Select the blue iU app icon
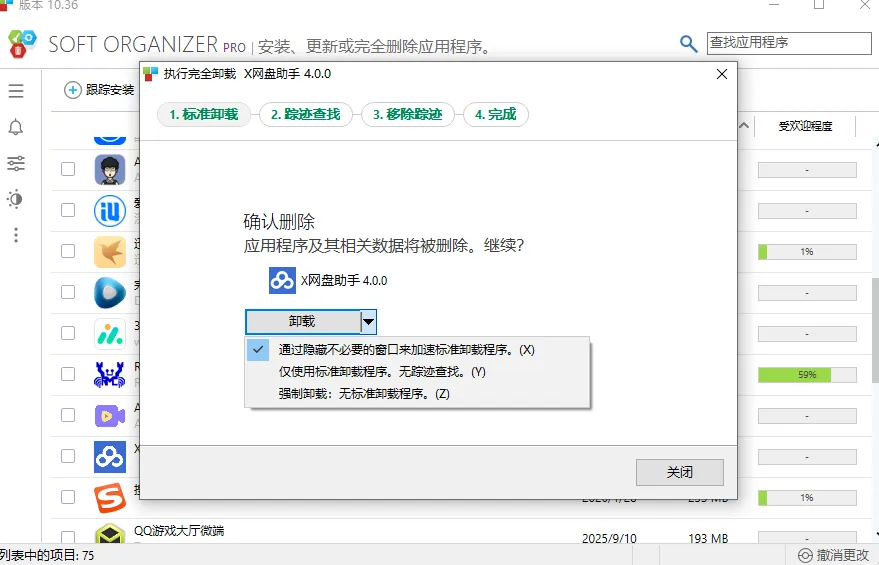 (x=110, y=210)
